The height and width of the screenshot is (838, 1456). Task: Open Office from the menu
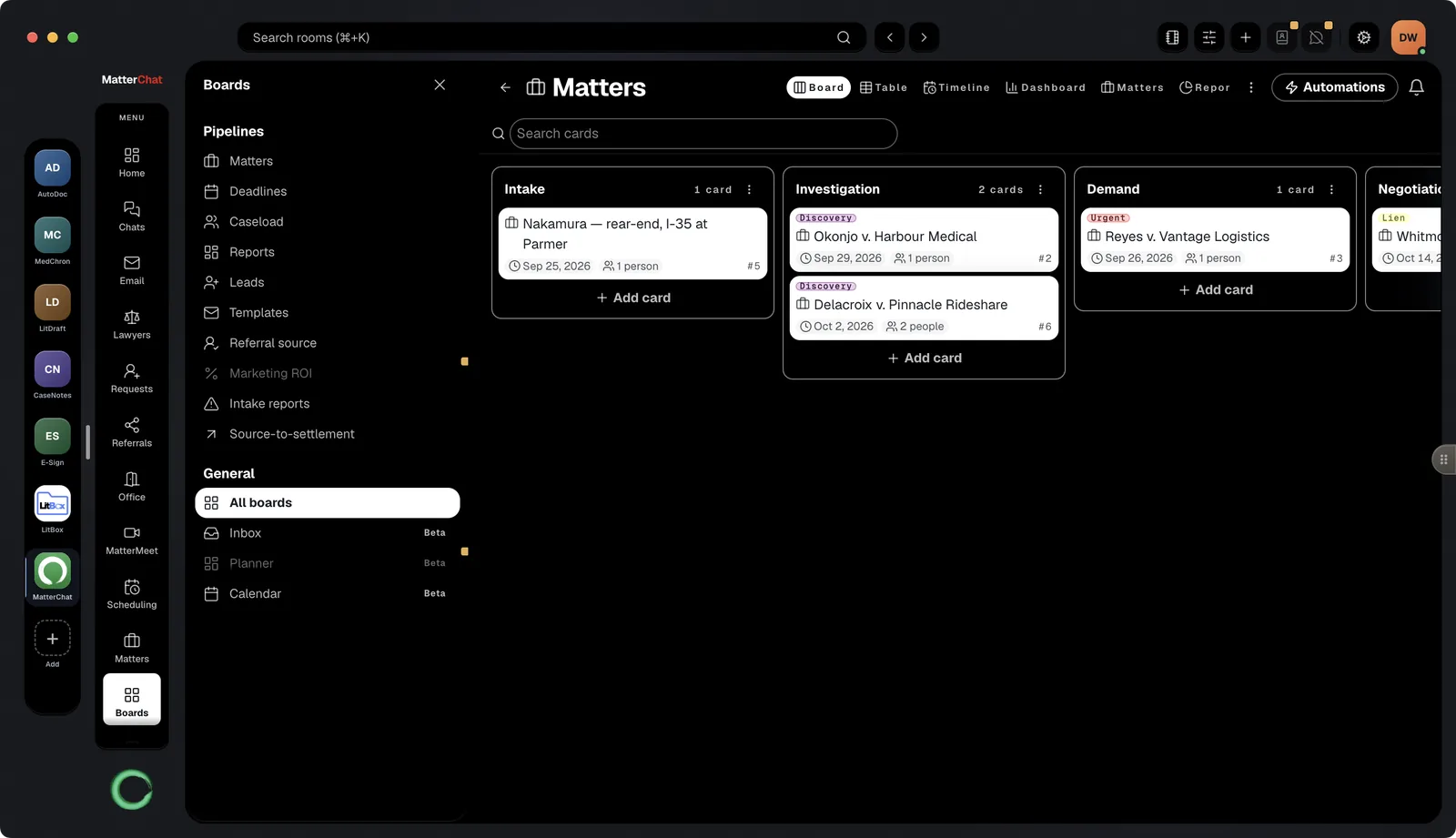tap(132, 487)
